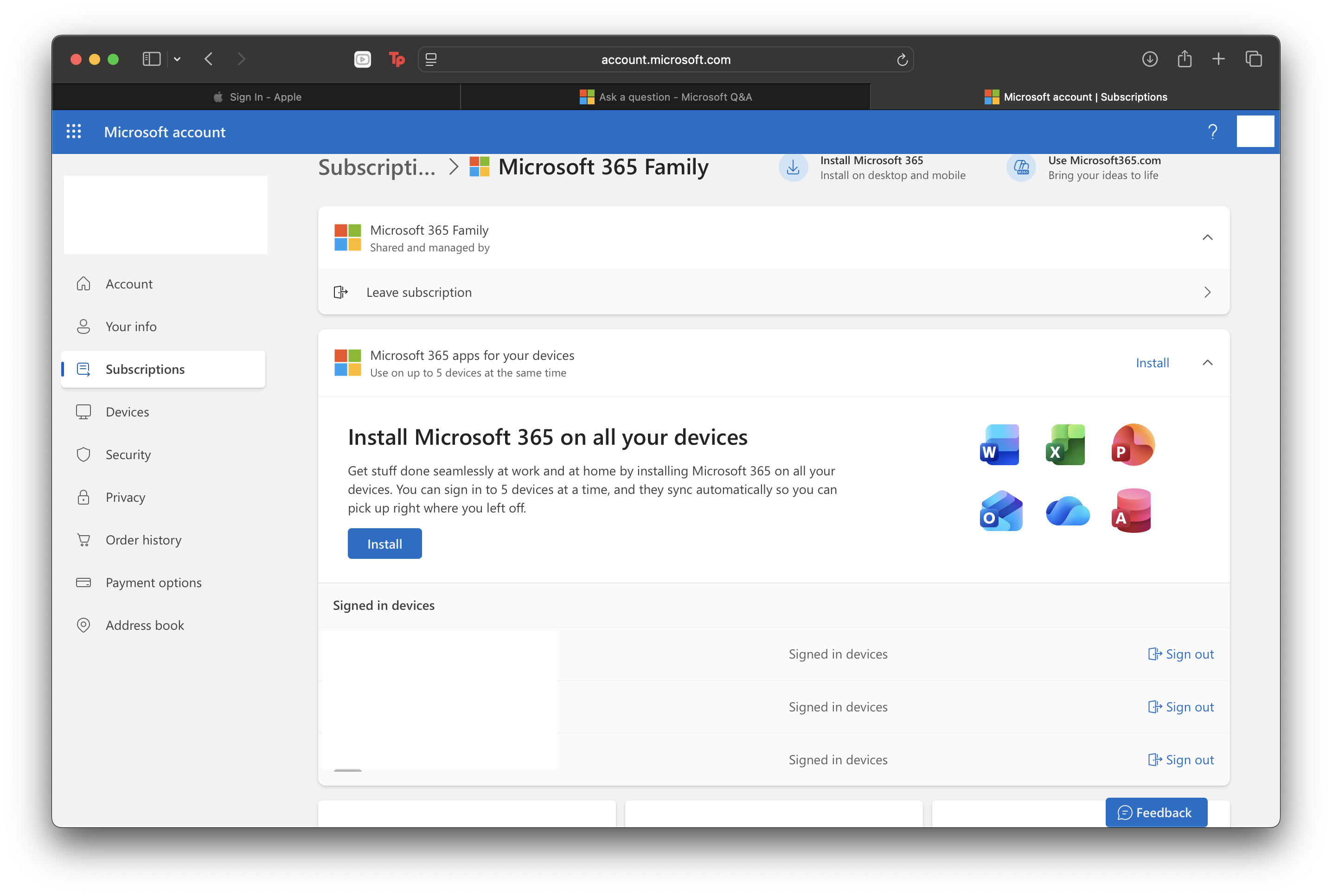Open Safari sidebar dropdown arrow
1332x896 pixels.
point(177,59)
